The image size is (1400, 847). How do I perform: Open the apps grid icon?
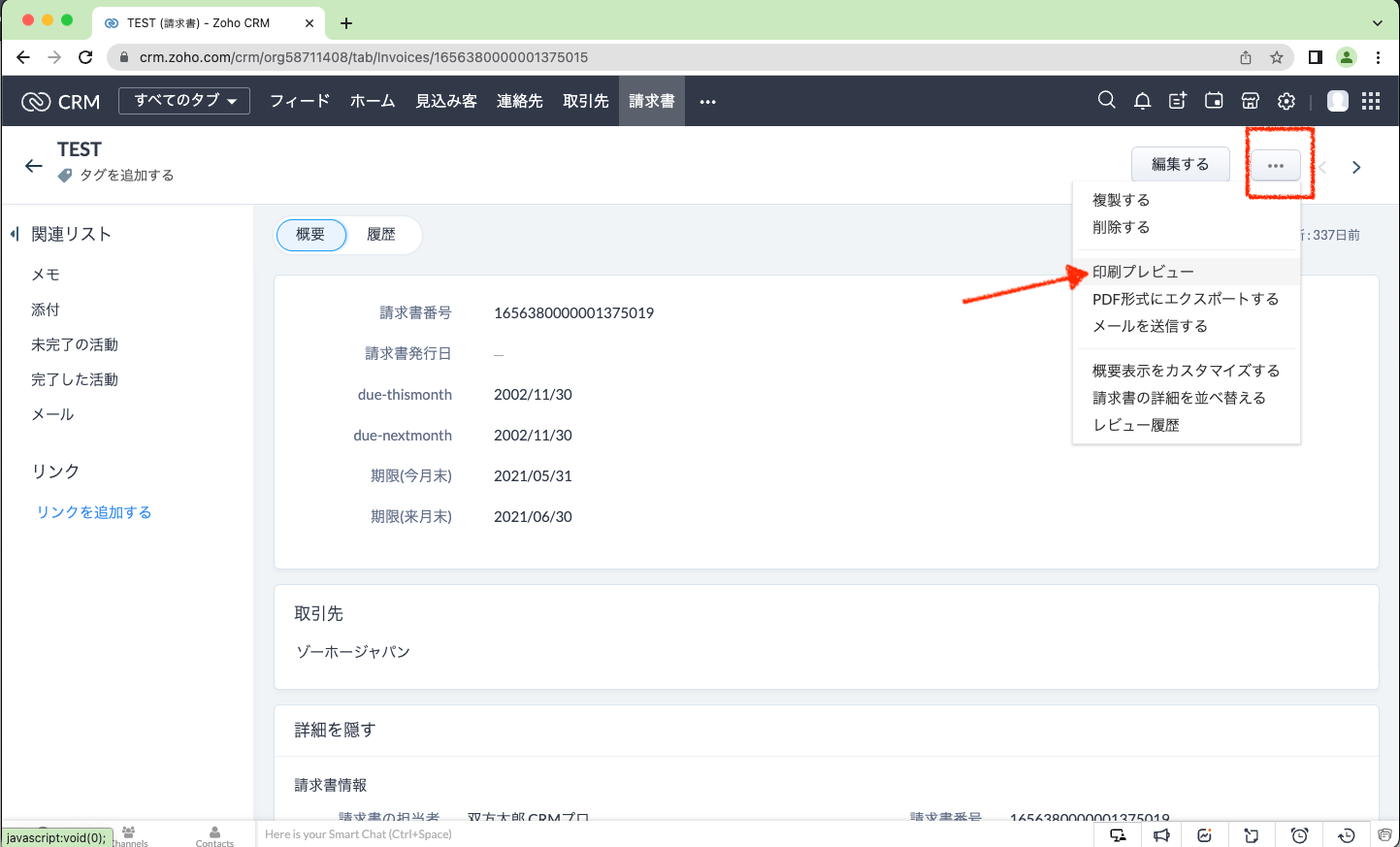pyautogui.click(x=1370, y=101)
